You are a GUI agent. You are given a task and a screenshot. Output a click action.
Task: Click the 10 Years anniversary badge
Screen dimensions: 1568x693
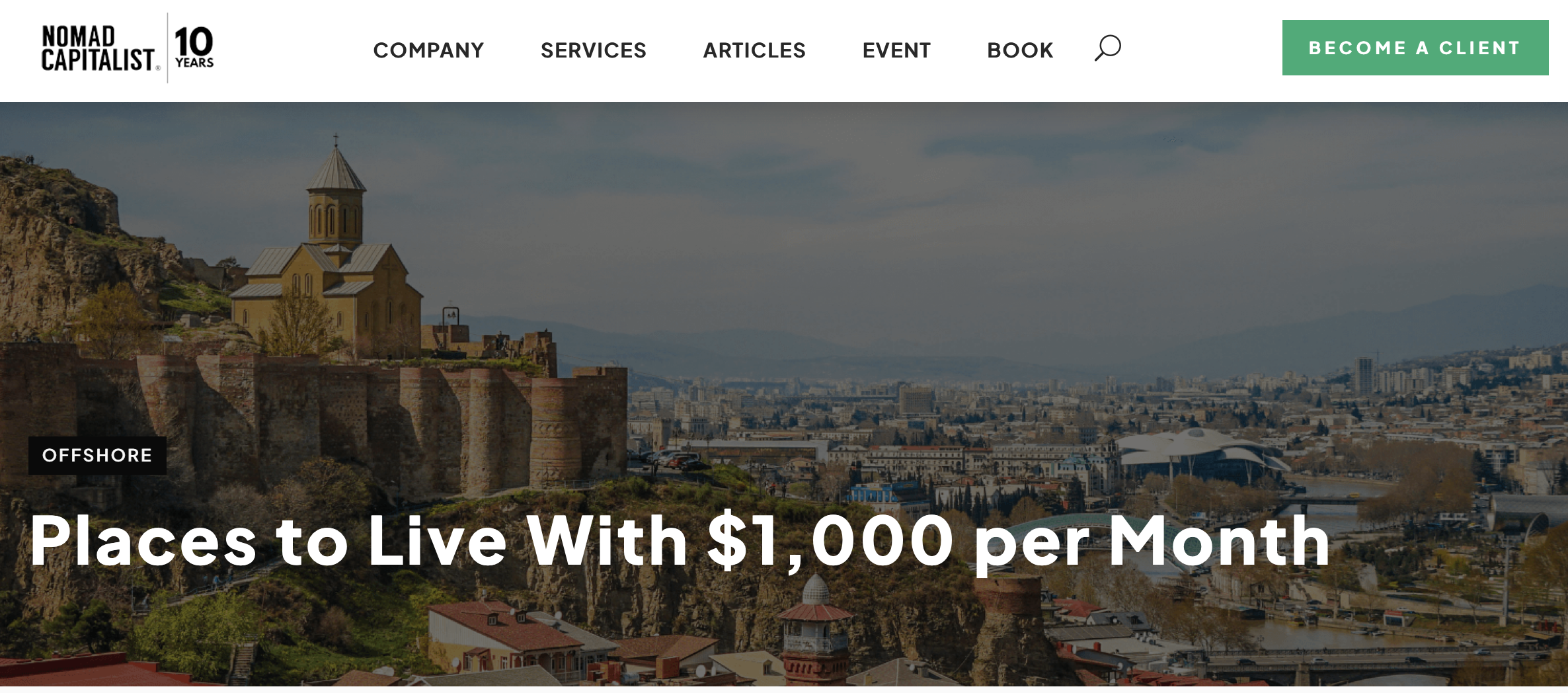pyautogui.click(x=194, y=48)
